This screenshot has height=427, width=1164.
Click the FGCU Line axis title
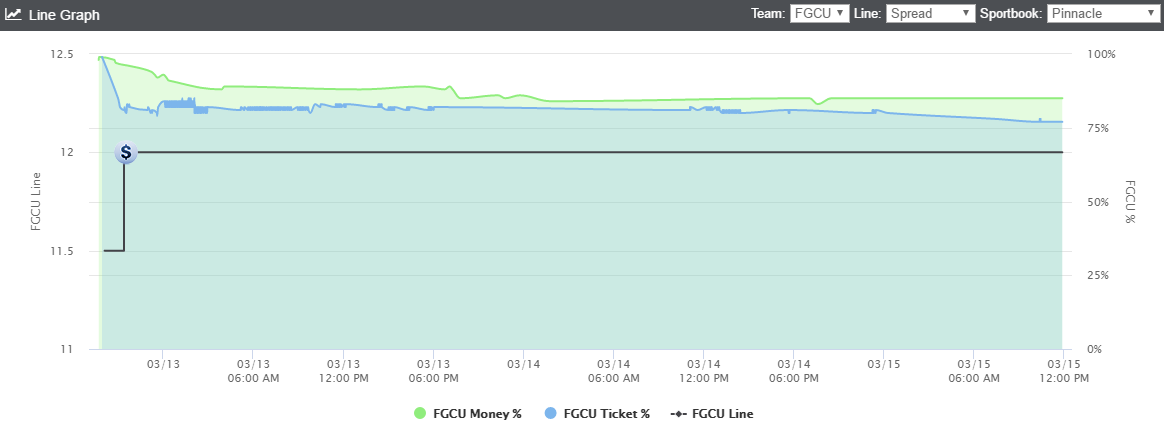tap(36, 201)
